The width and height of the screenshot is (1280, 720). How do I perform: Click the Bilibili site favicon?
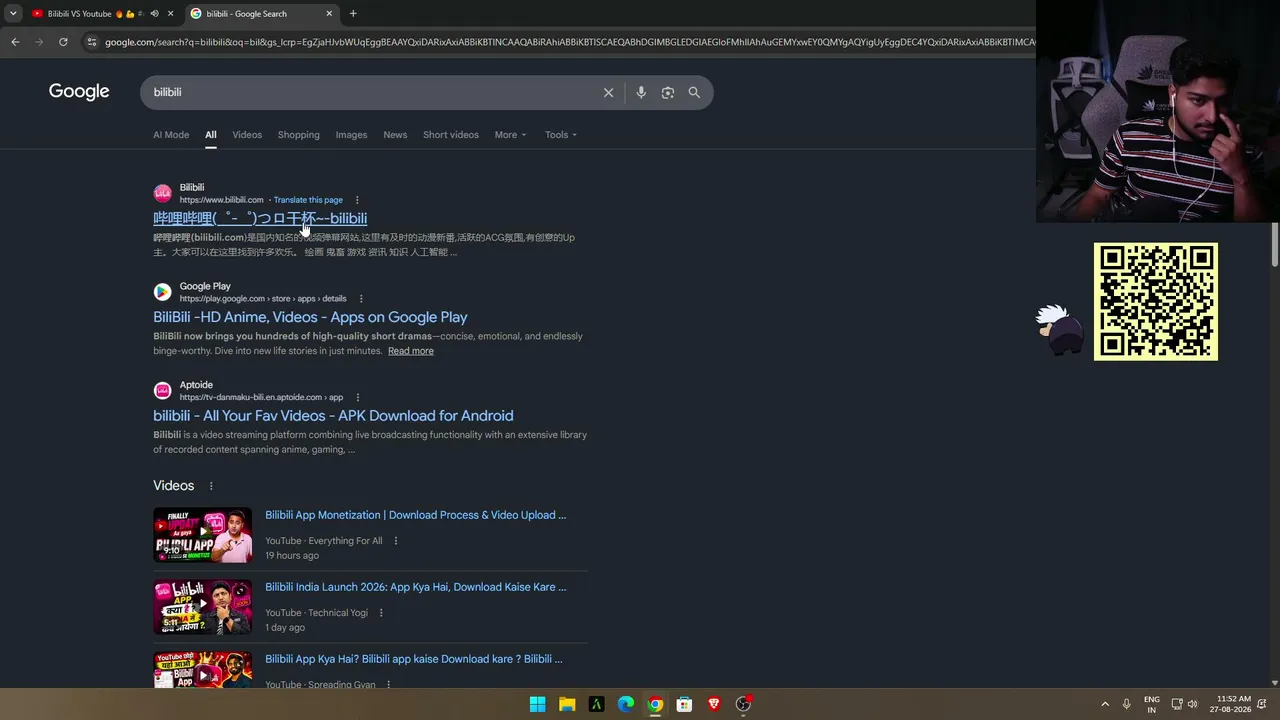tap(162, 193)
